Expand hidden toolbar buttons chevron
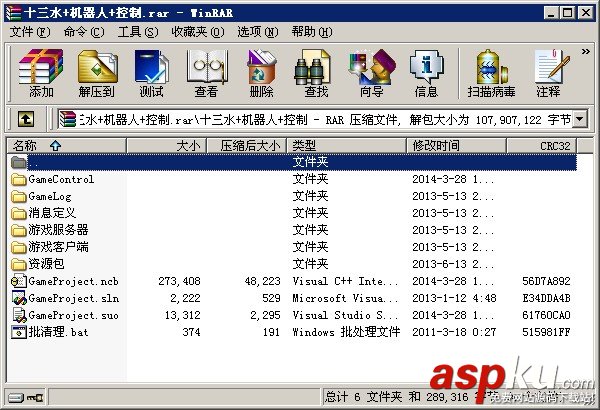This screenshot has height=410, width=600. (x=585, y=51)
